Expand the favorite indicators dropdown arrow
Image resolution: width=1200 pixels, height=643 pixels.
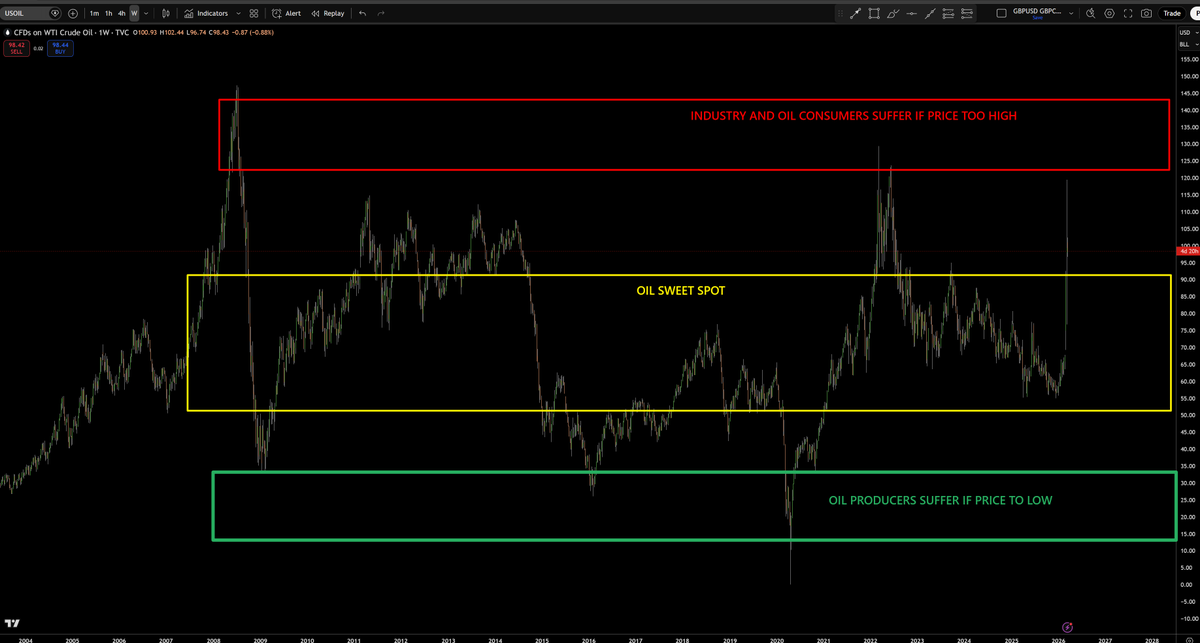(x=238, y=14)
